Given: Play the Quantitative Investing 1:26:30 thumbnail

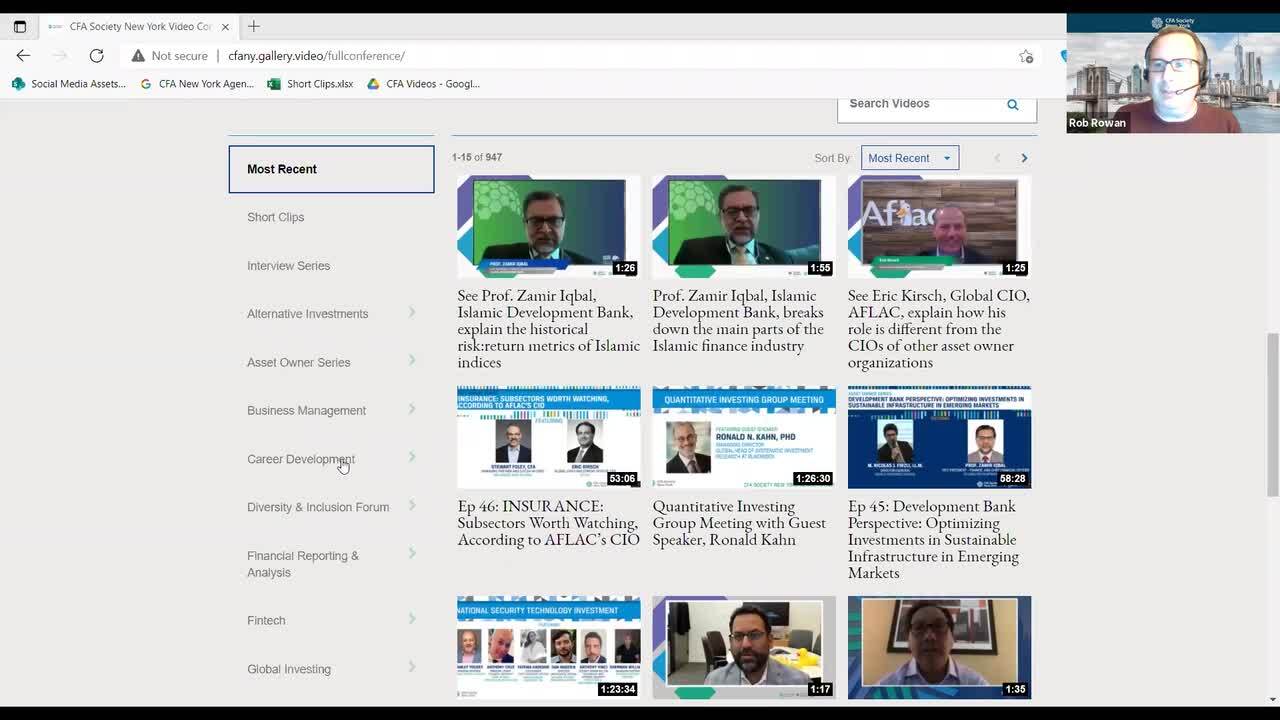Looking at the screenshot, I should point(744,437).
